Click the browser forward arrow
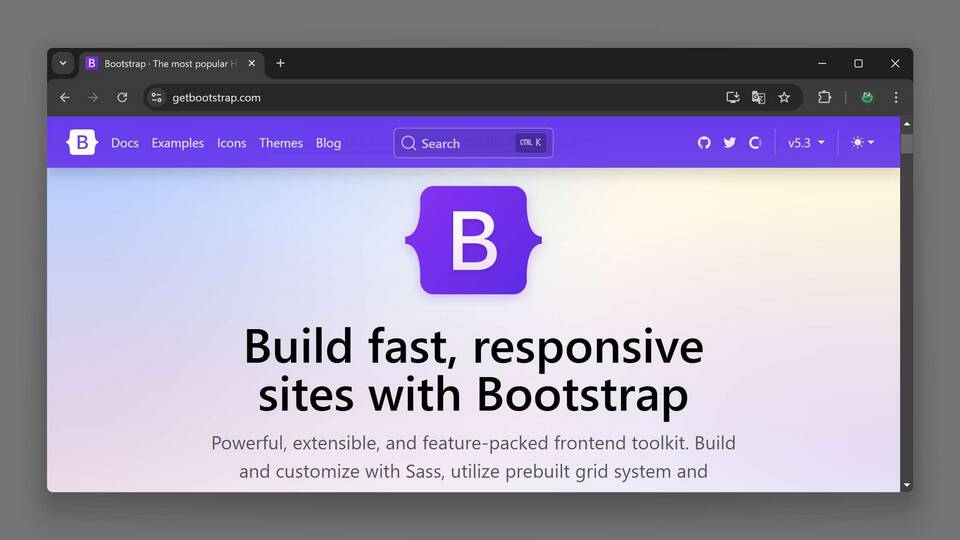Screen dimensions: 960x540 (x=93, y=97)
